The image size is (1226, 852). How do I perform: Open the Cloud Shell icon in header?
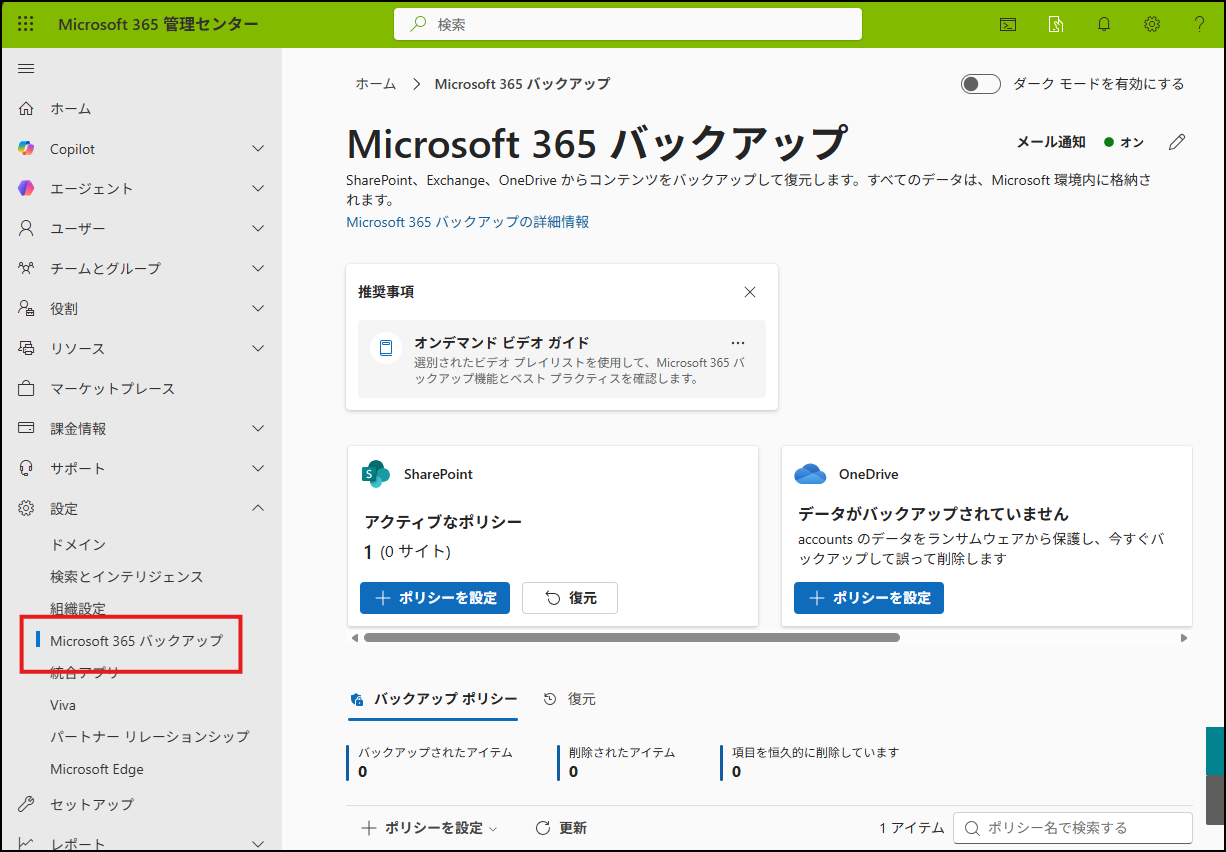[x=1008, y=24]
